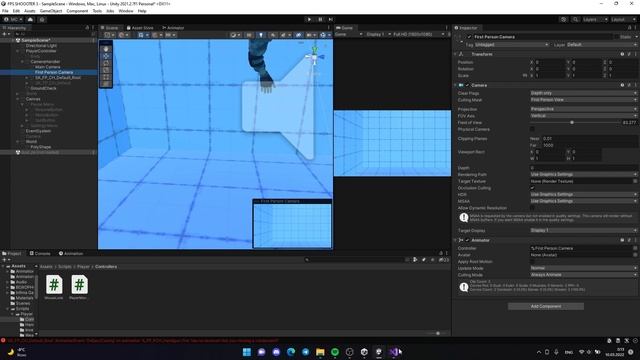This screenshot has width=640, height=360.
Task: Open the Tag dropdown showing Untagged
Action: click(511, 44)
